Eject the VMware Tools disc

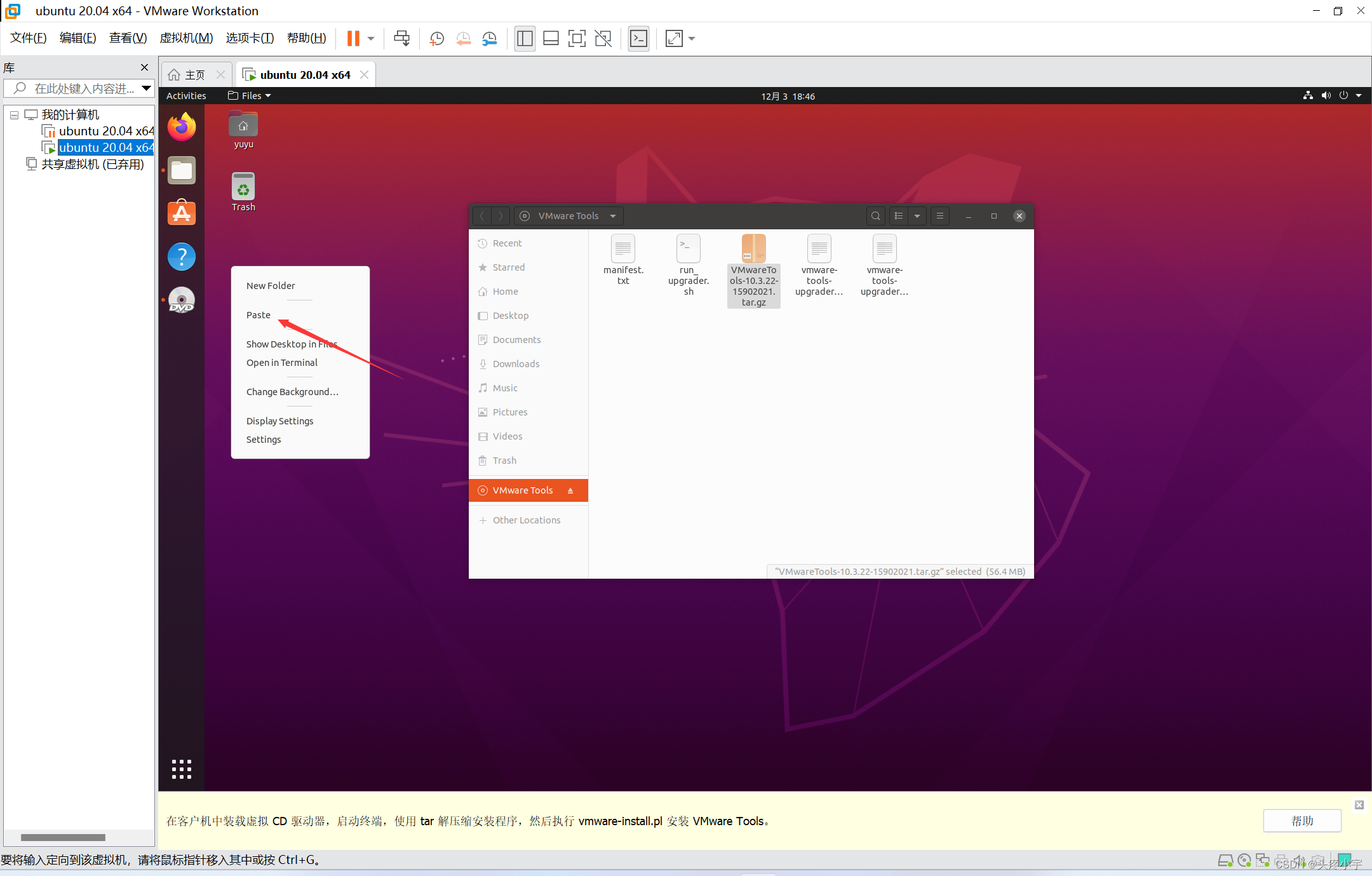point(570,490)
